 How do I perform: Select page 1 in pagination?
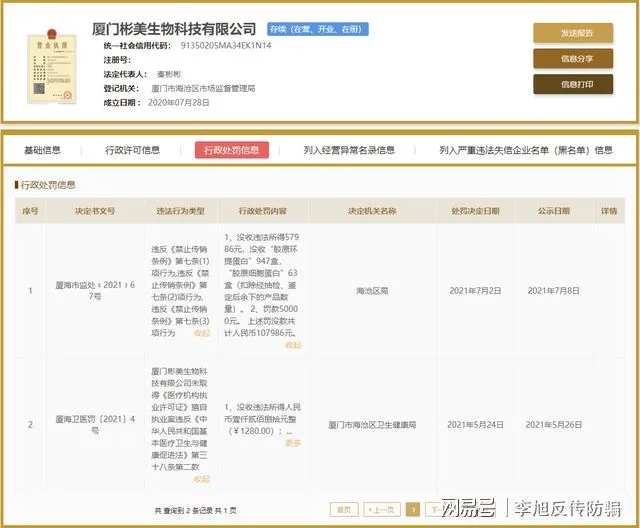click(x=413, y=510)
